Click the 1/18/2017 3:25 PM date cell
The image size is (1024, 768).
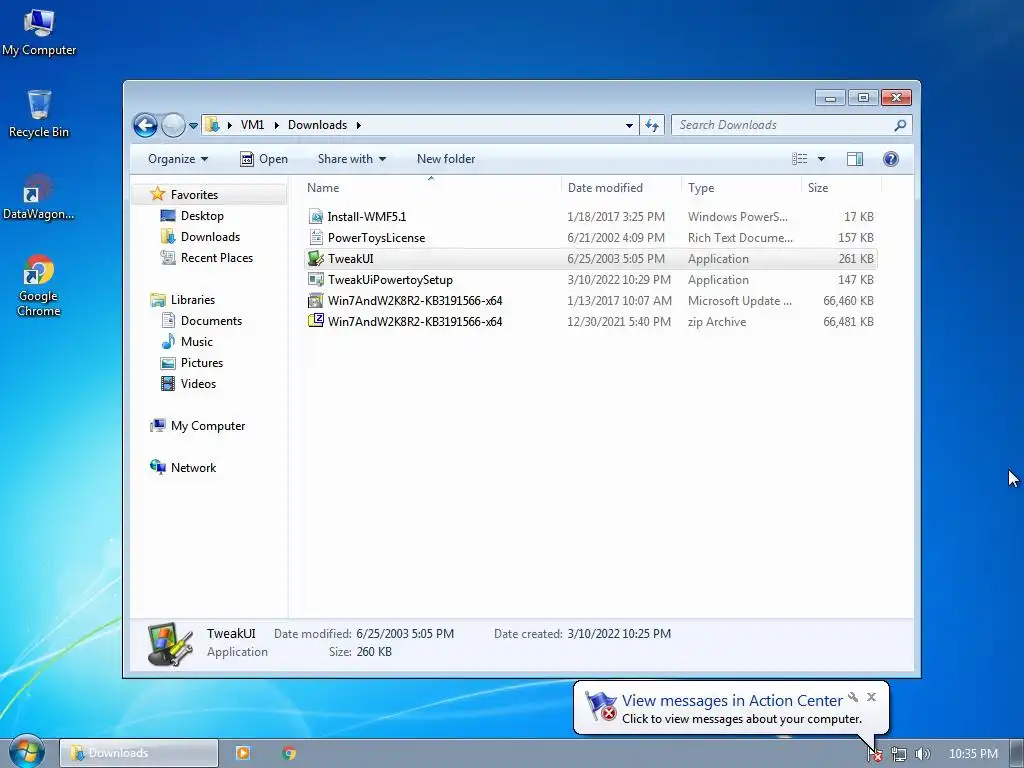click(x=616, y=217)
